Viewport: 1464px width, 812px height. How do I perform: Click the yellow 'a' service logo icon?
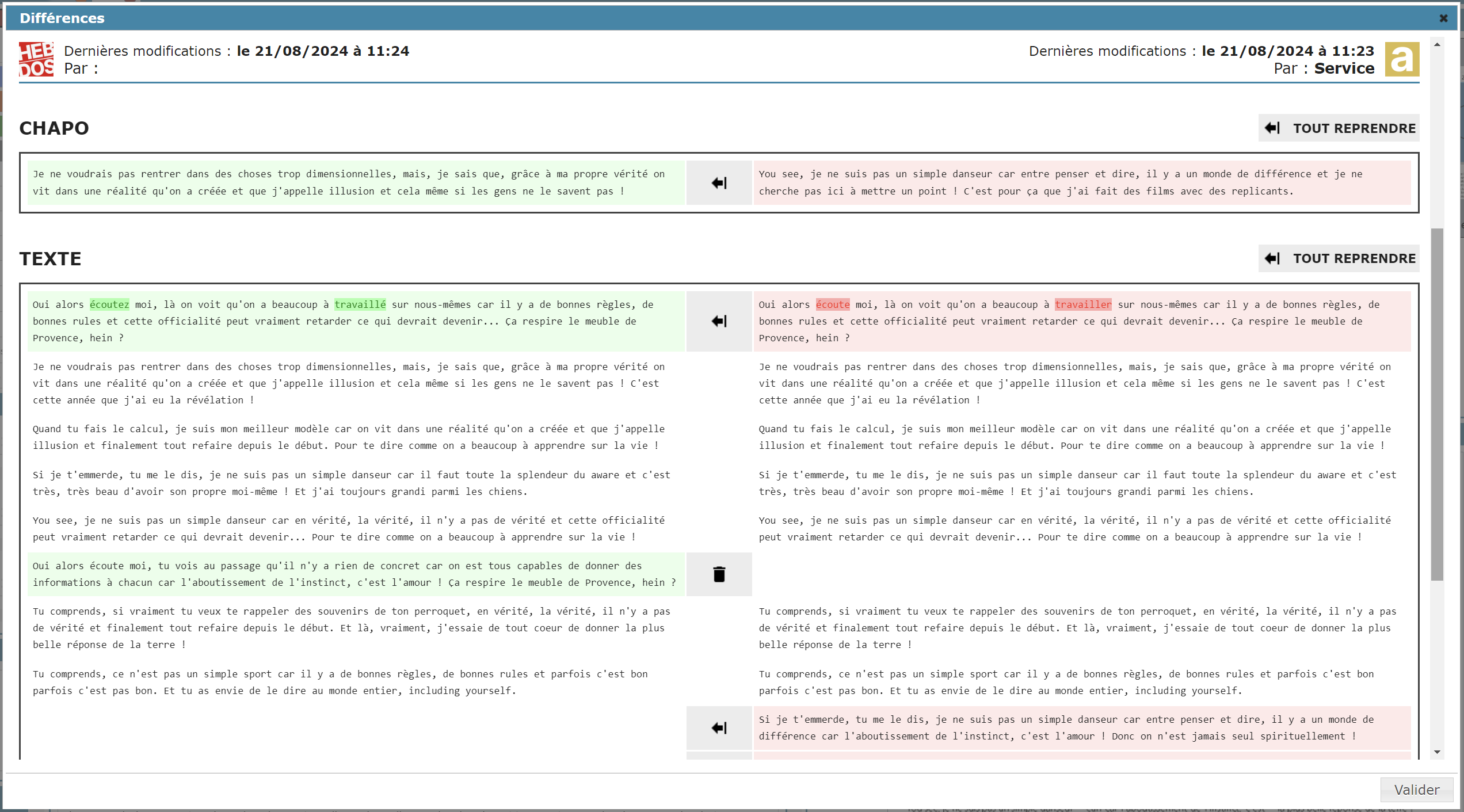1401,59
